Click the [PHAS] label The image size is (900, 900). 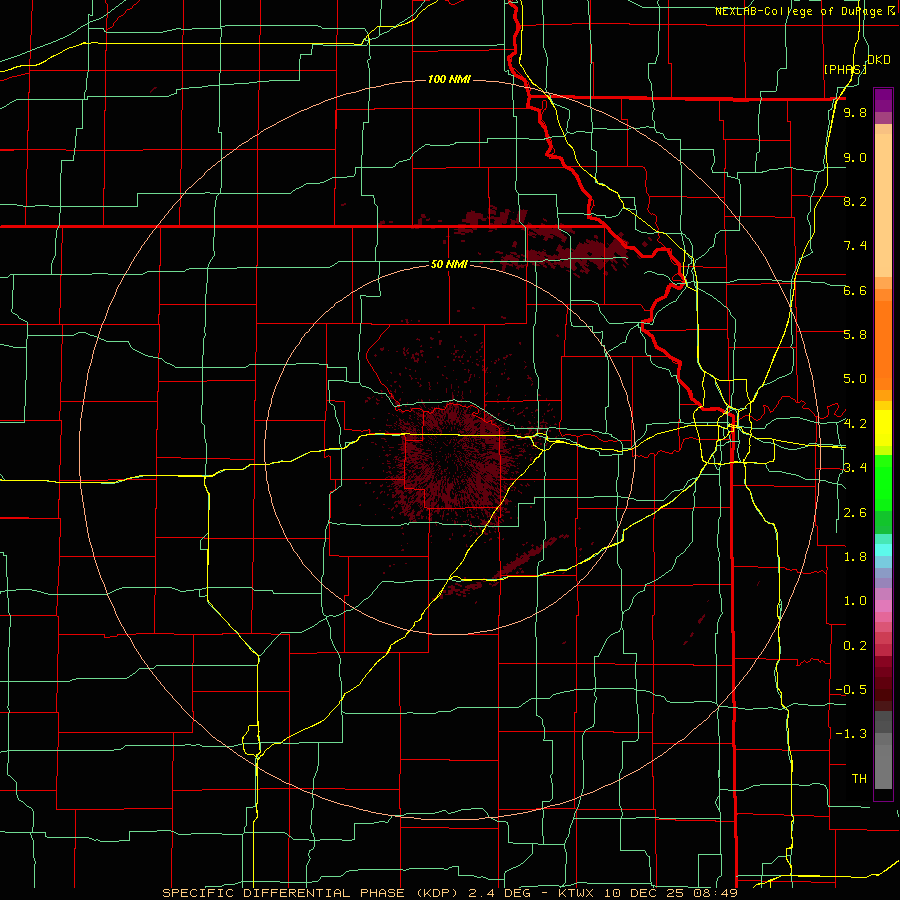tap(845, 69)
